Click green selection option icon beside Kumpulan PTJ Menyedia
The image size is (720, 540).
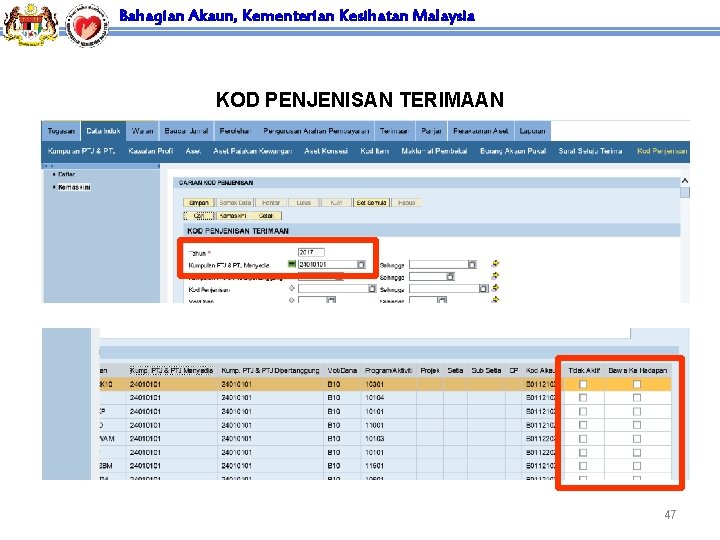click(292, 264)
